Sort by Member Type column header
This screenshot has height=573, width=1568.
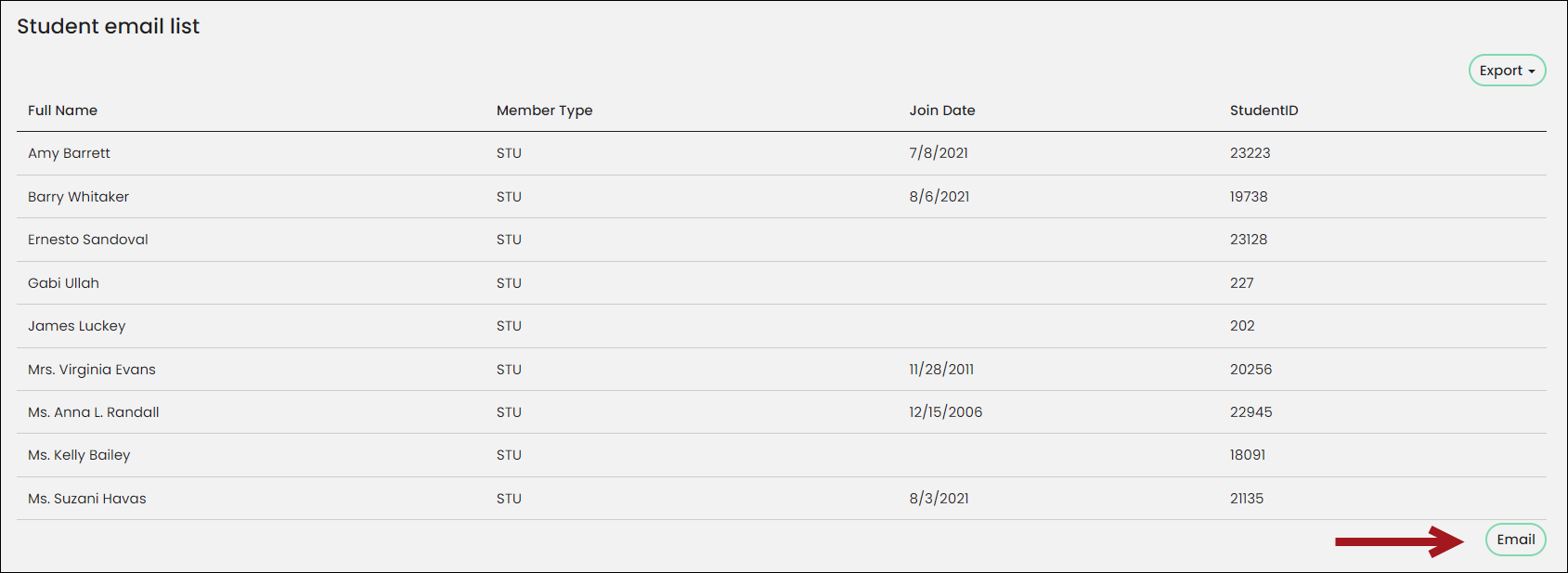click(544, 111)
